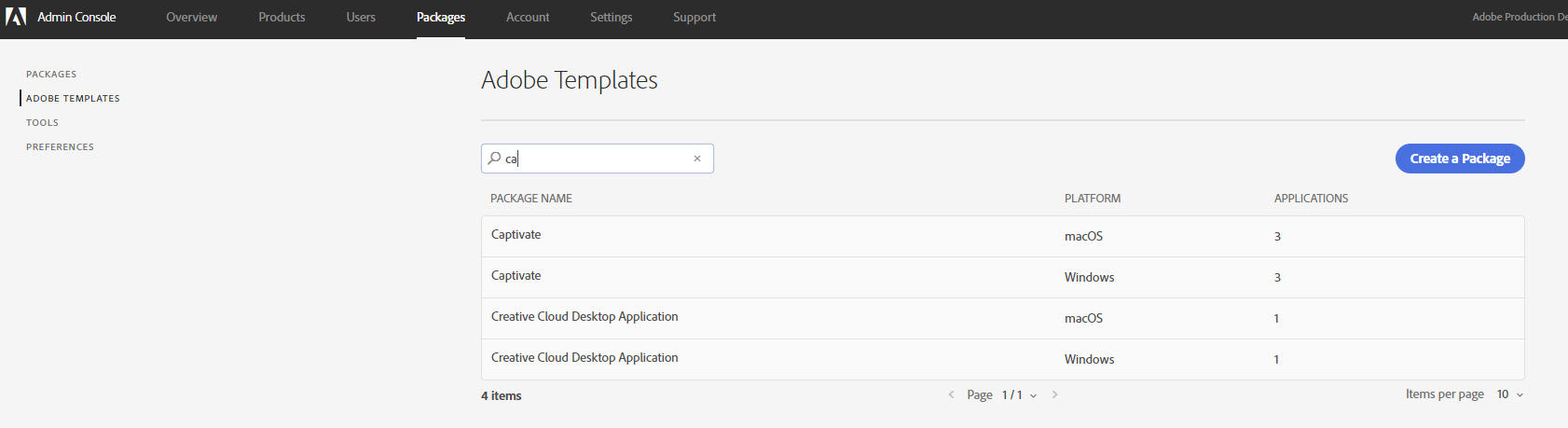
Task: Open the page number dropdown
Action: 1019,395
